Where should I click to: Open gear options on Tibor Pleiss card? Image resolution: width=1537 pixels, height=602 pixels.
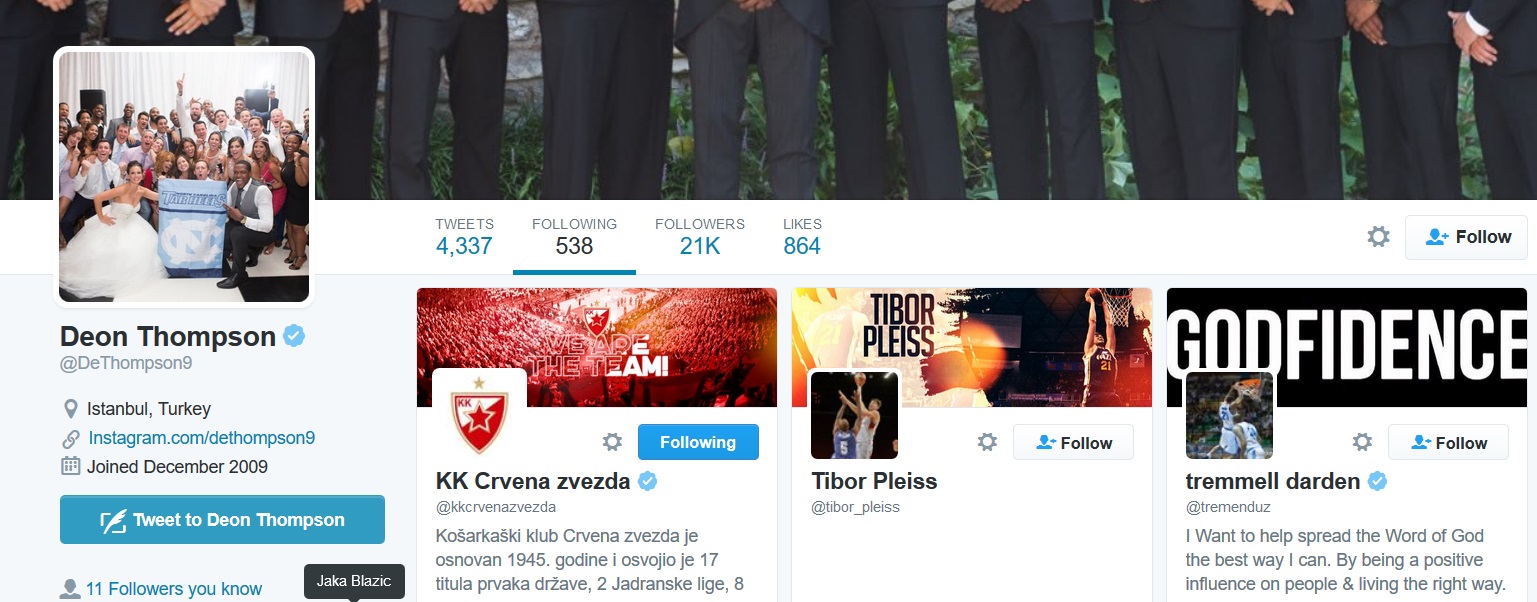coord(987,442)
